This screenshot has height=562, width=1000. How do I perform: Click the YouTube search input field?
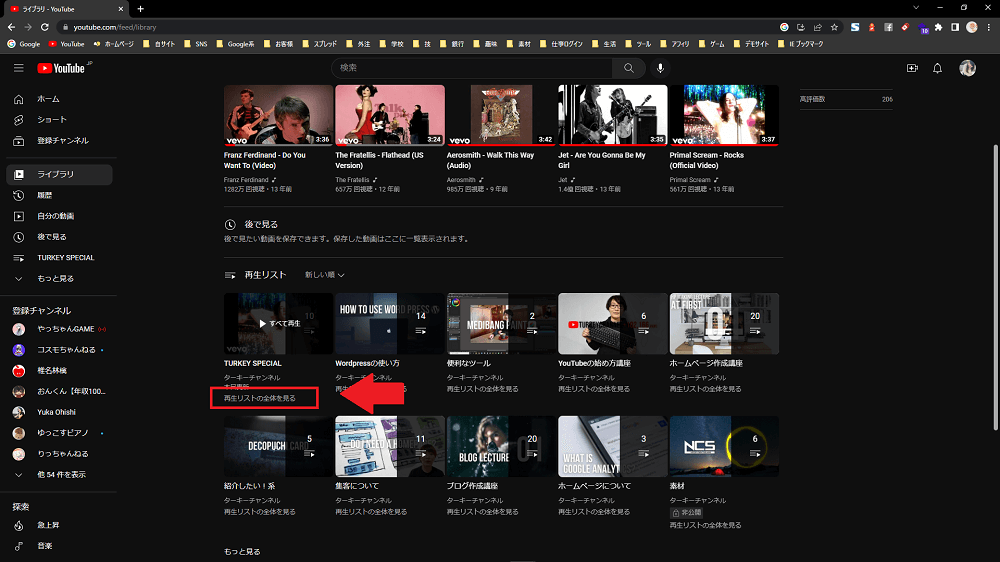(472, 68)
